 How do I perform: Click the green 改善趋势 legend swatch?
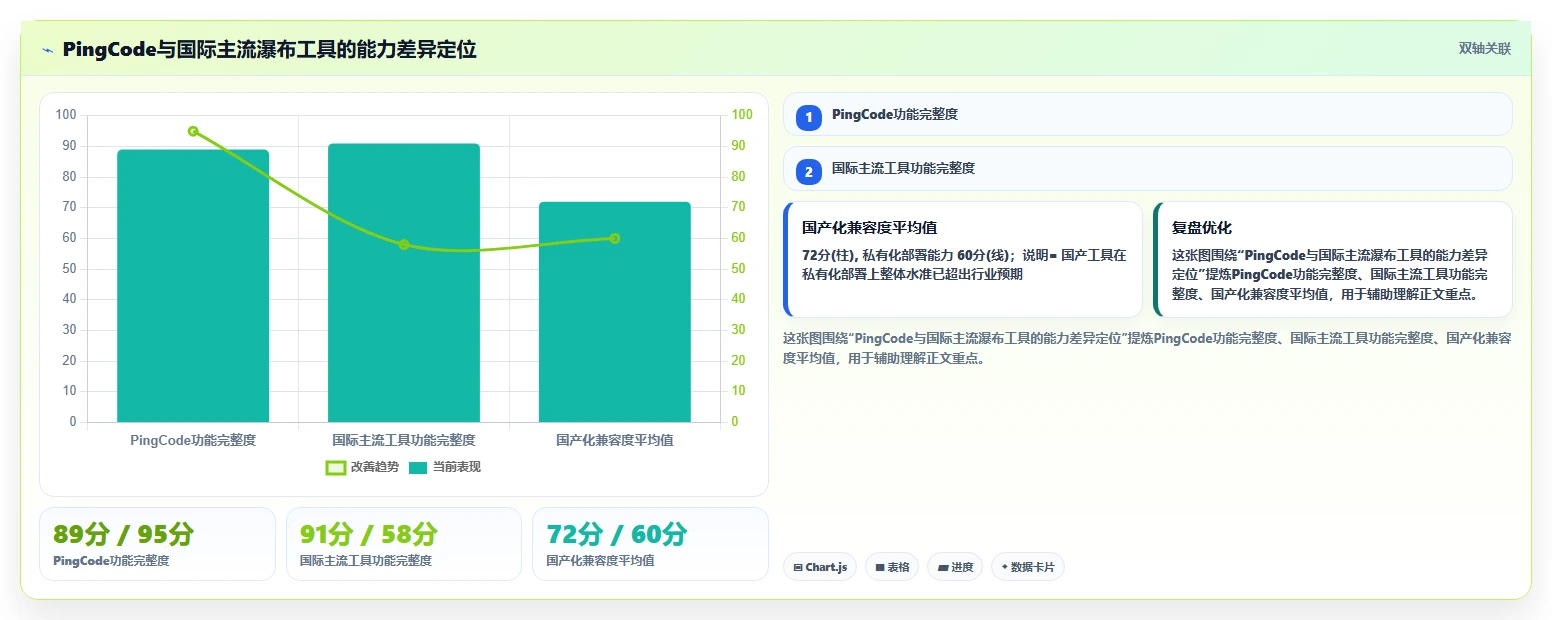pos(336,467)
